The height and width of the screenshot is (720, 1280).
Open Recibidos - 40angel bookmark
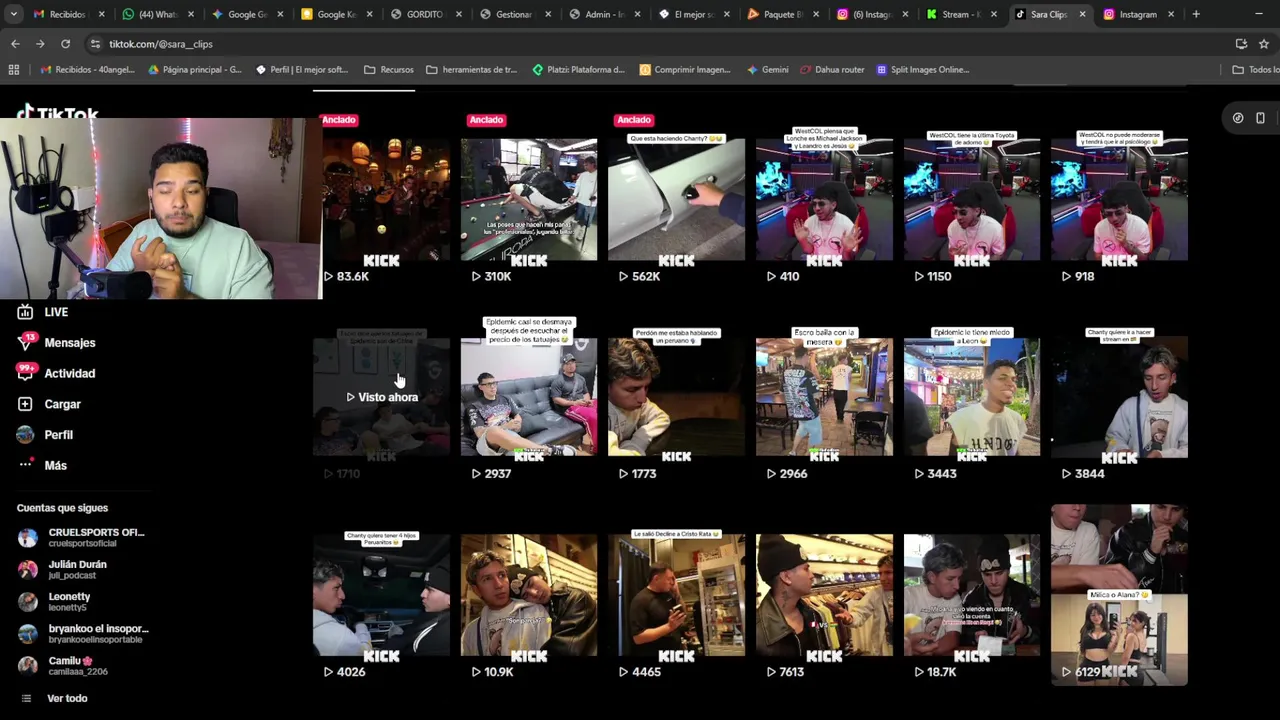click(87, 70)
